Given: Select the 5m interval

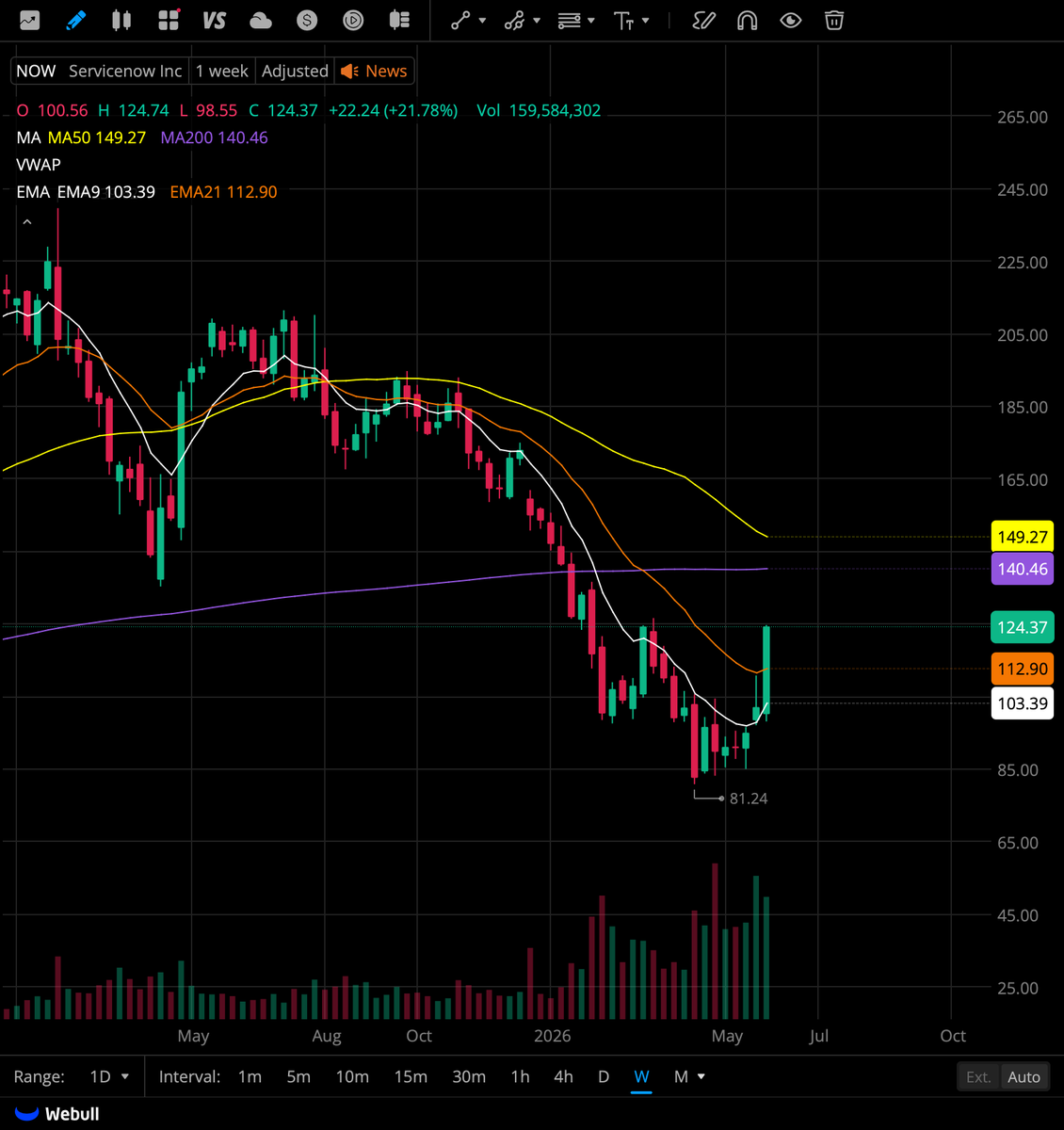Looking at the screenshot, I should 298,1076.
